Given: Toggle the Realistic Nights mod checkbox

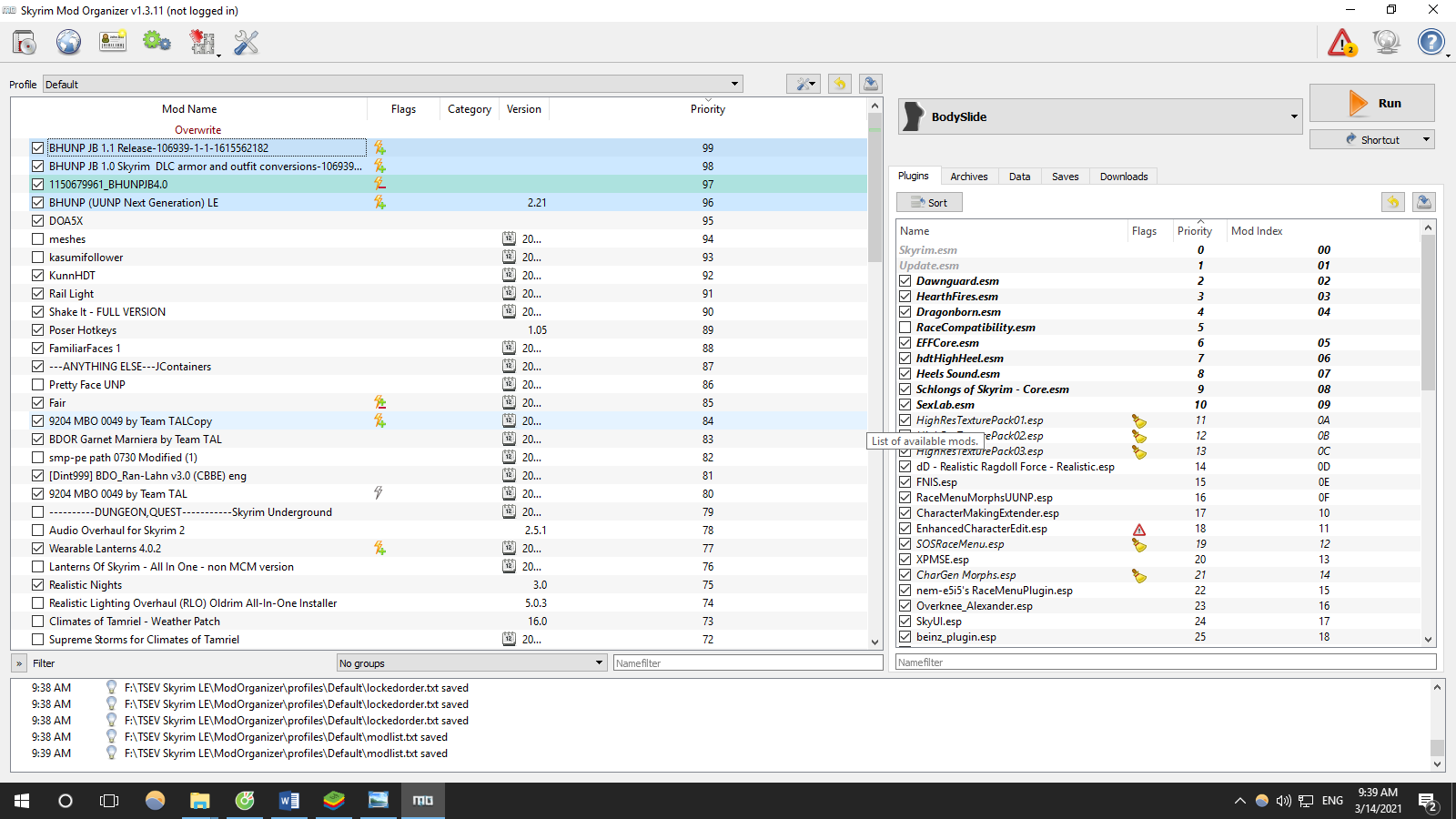Looking at the screenshot, I should (x=37, y=584).
